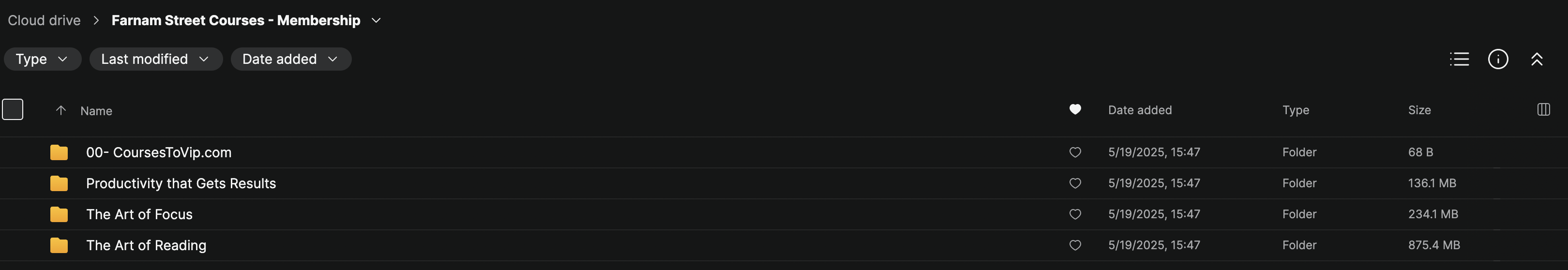Open the Date added filter dropdown
The image size is (1568, 270).
pyautogui.click(x=290, y=59)
